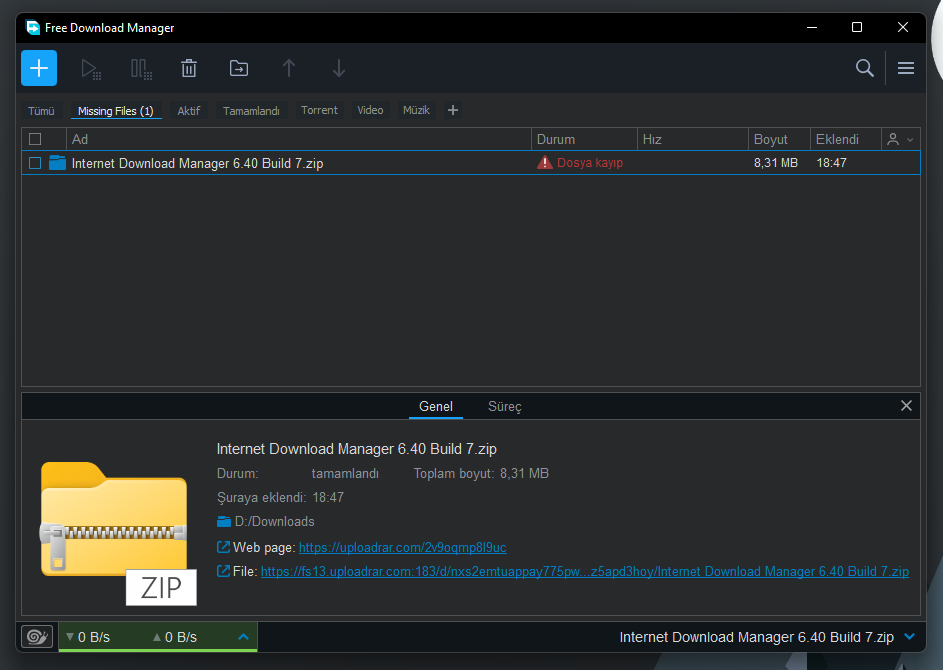
Task: Click the user column icon in header
Action: tap(893, 139)
